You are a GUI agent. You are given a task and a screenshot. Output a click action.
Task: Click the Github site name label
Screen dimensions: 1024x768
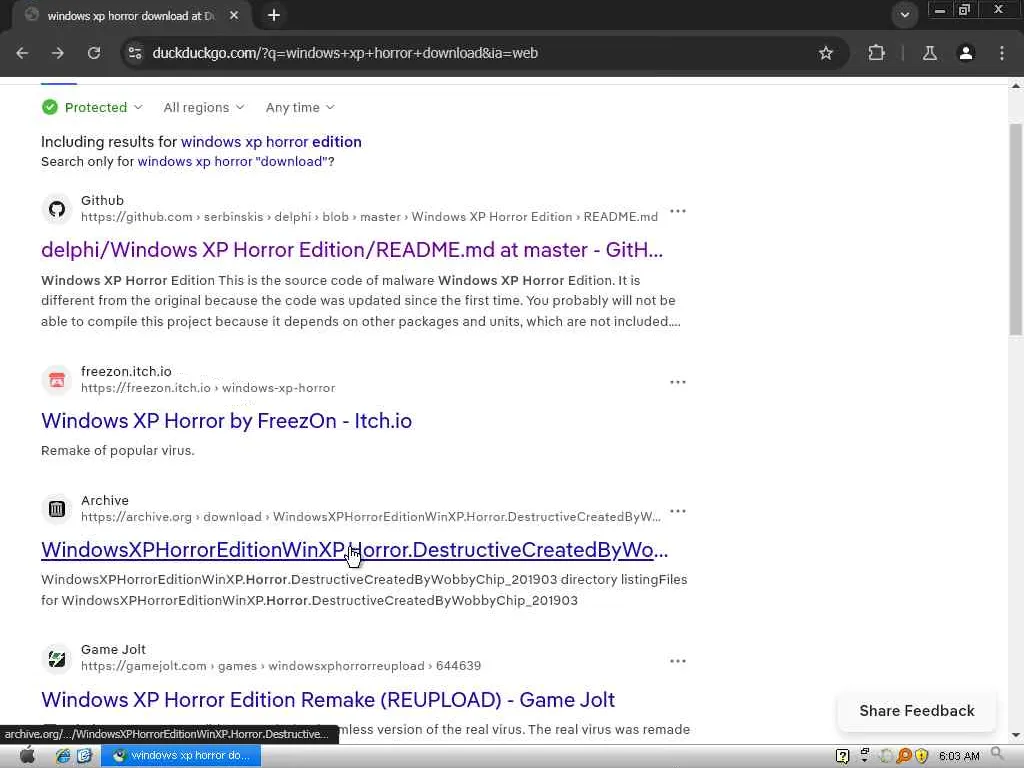[102, 200]
